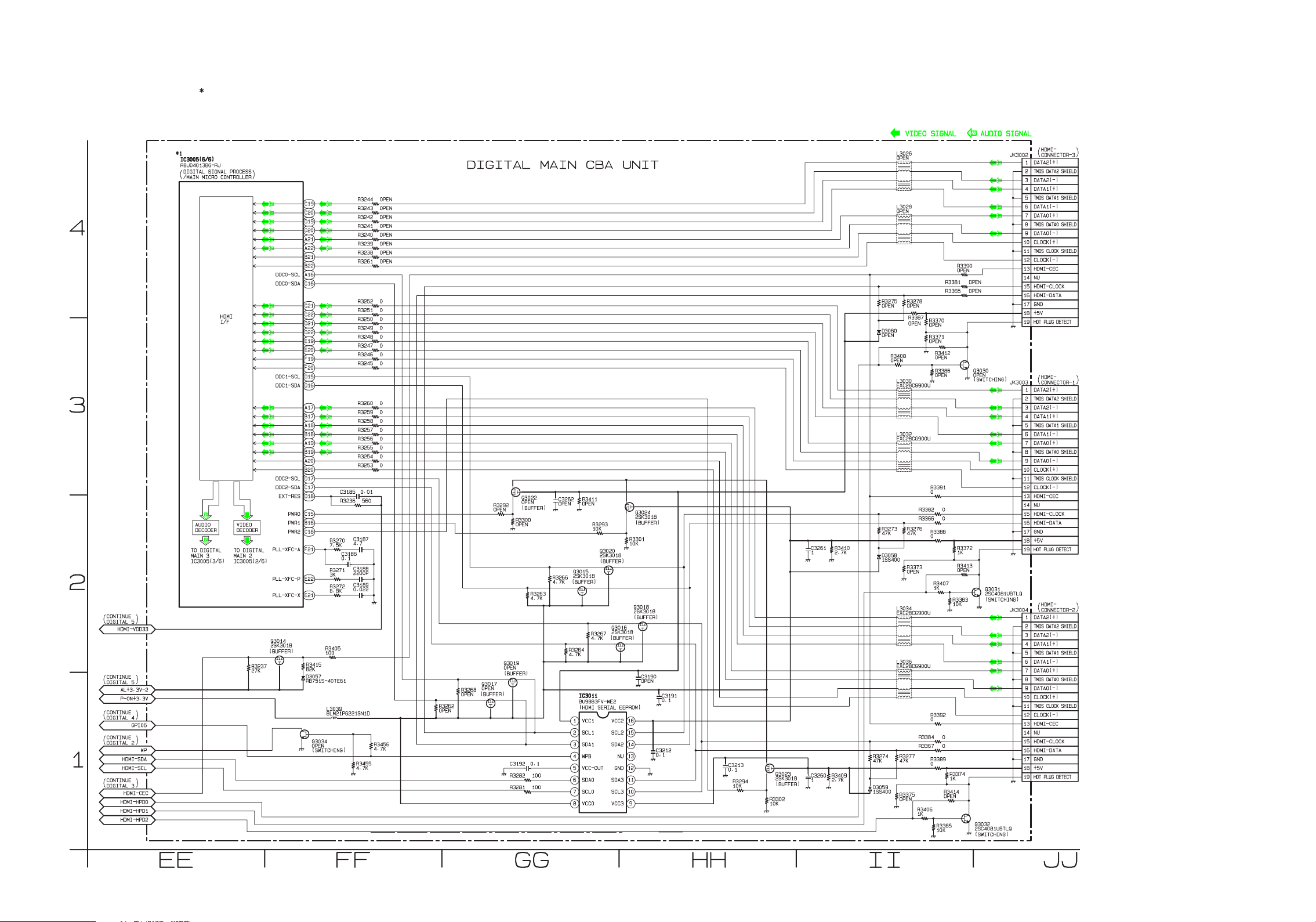Click JK3002 pin 19 HOT PLUG DETECT
This screenshot has height=922, width=1316.
1052,322
